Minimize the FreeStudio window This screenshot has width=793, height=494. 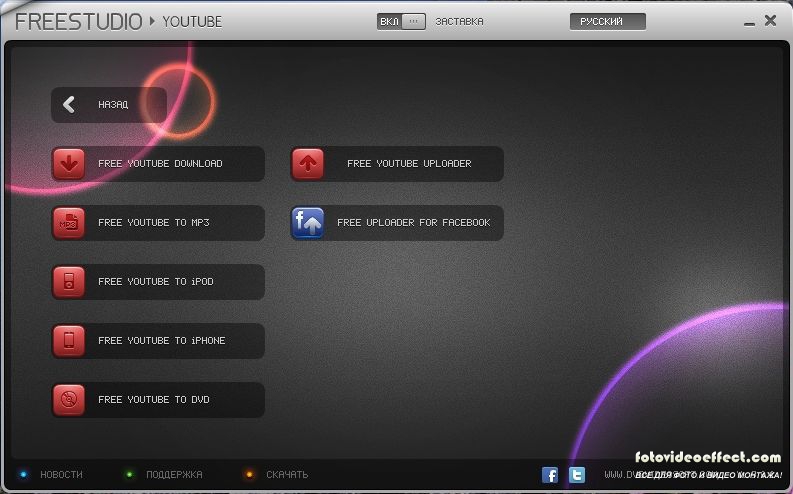tap(750, 23)
